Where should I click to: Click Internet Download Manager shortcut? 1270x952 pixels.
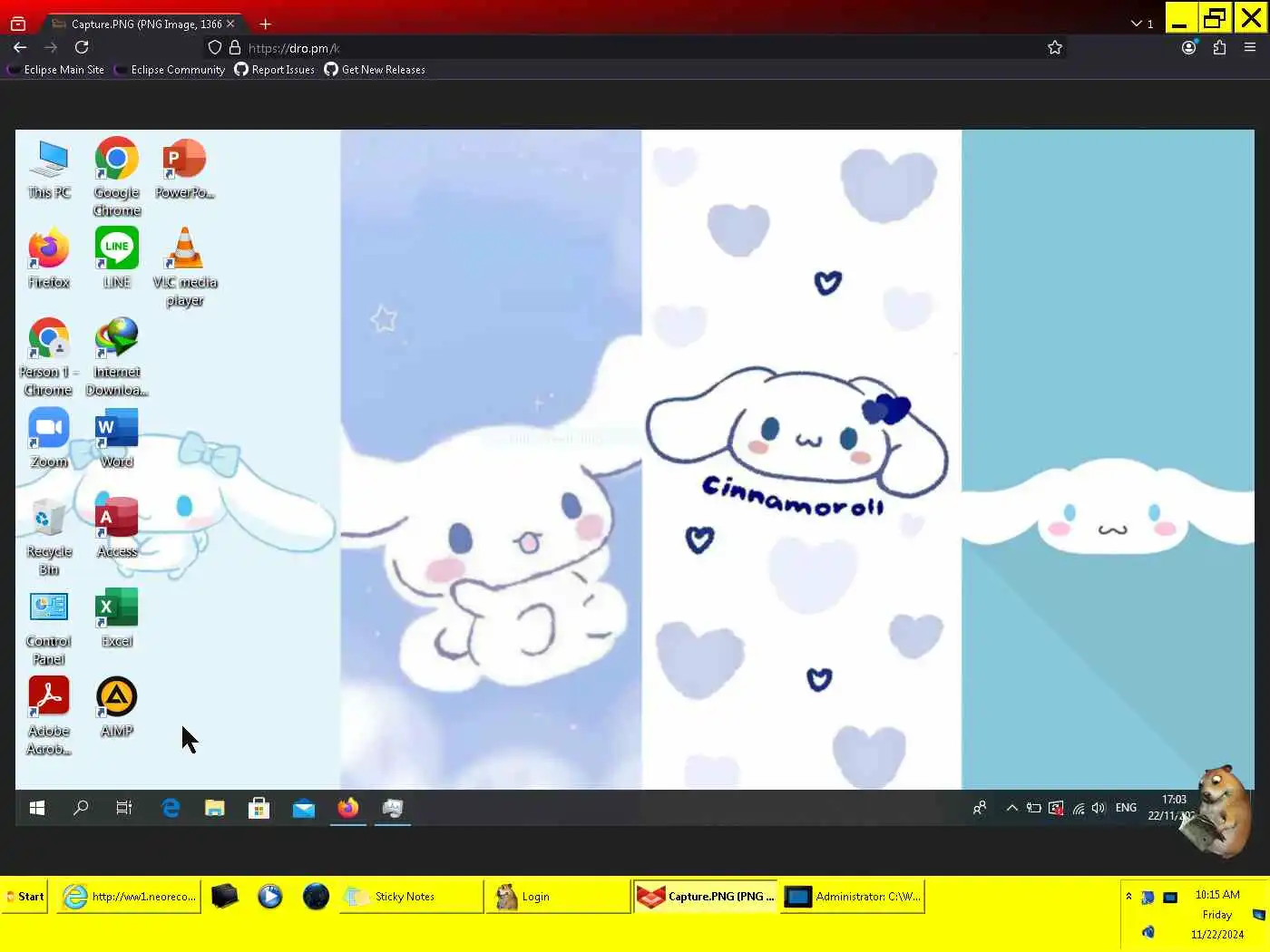[117, 357]
